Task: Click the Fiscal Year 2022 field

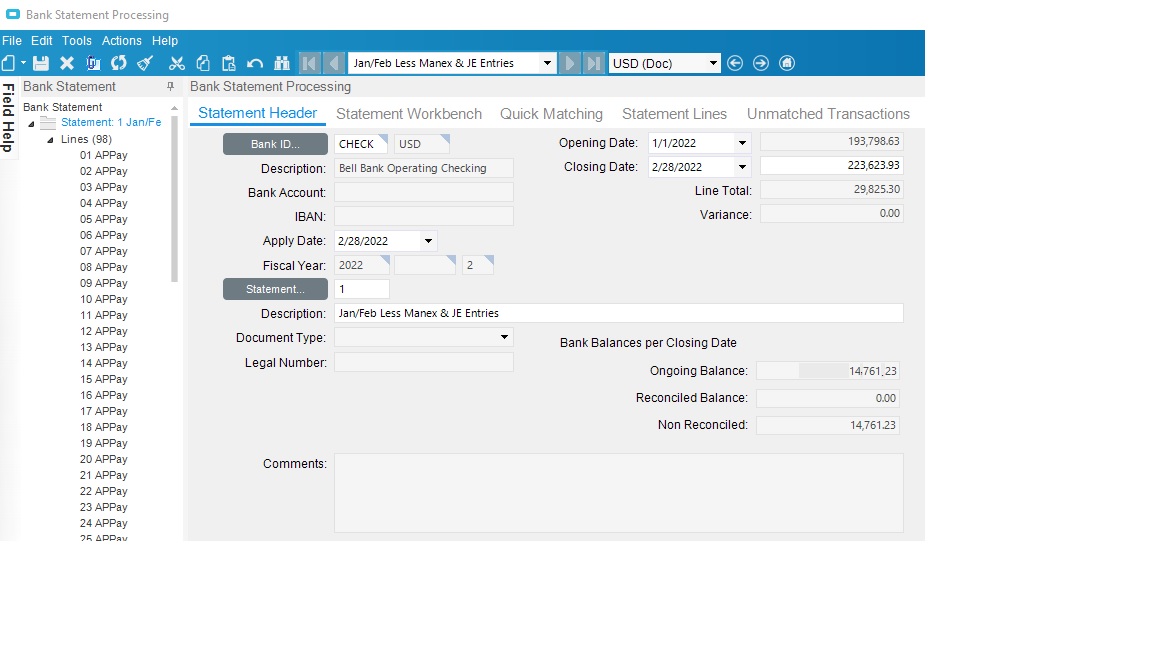Action: click(x=361, y=265)
